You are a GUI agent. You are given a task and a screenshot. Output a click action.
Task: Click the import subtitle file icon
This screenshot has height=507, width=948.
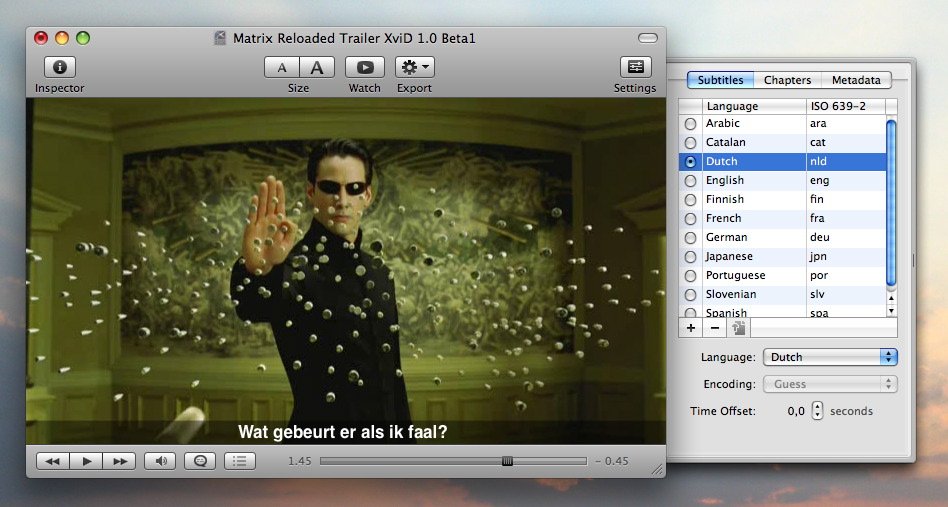pyautogui.click(x=738, y=328)
